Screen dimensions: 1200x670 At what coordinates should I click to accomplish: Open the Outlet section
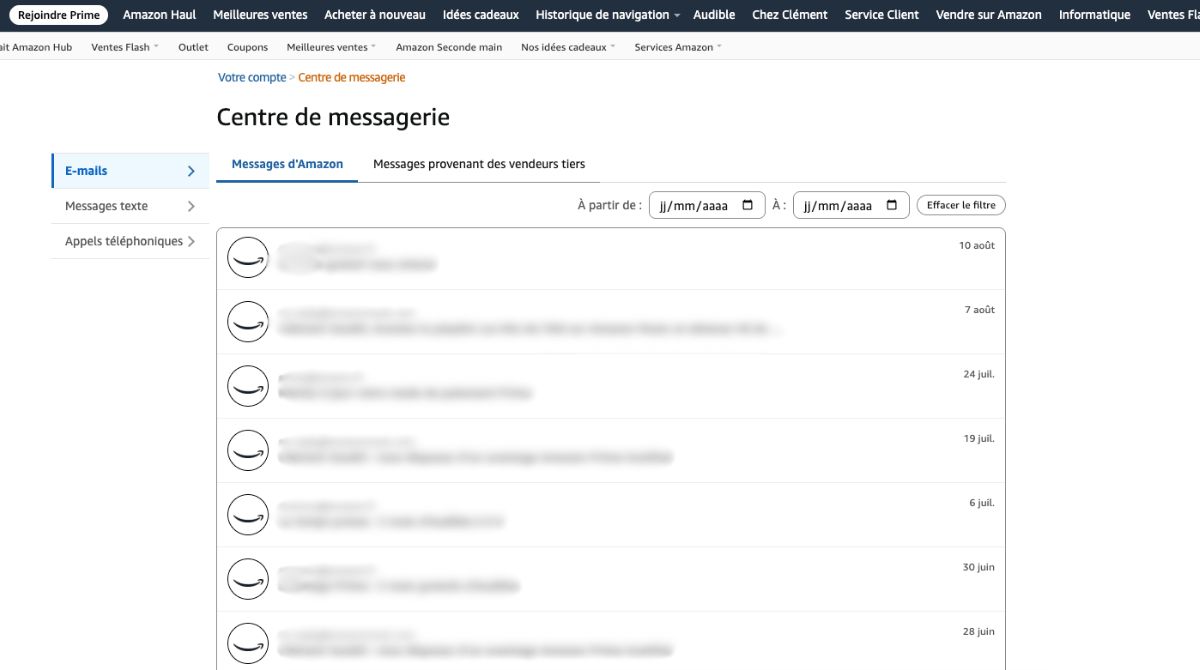tap(193, 47)
